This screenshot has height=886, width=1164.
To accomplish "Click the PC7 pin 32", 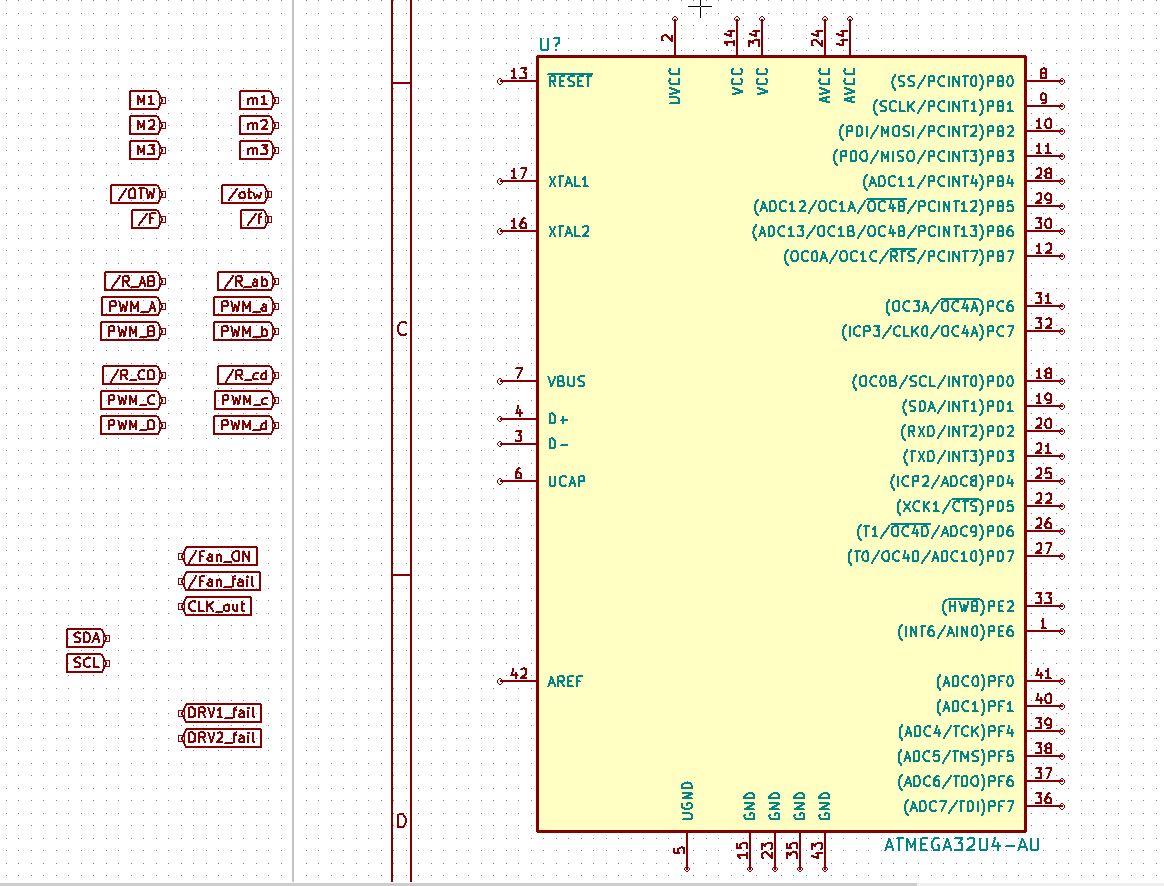I will (x=1045, y=331).
